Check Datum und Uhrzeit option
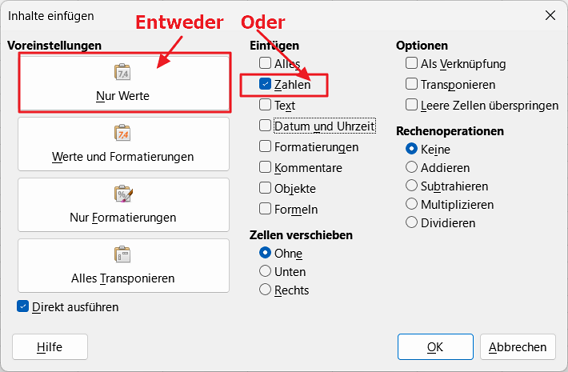The image size is (568, 372). click(265, 126)
